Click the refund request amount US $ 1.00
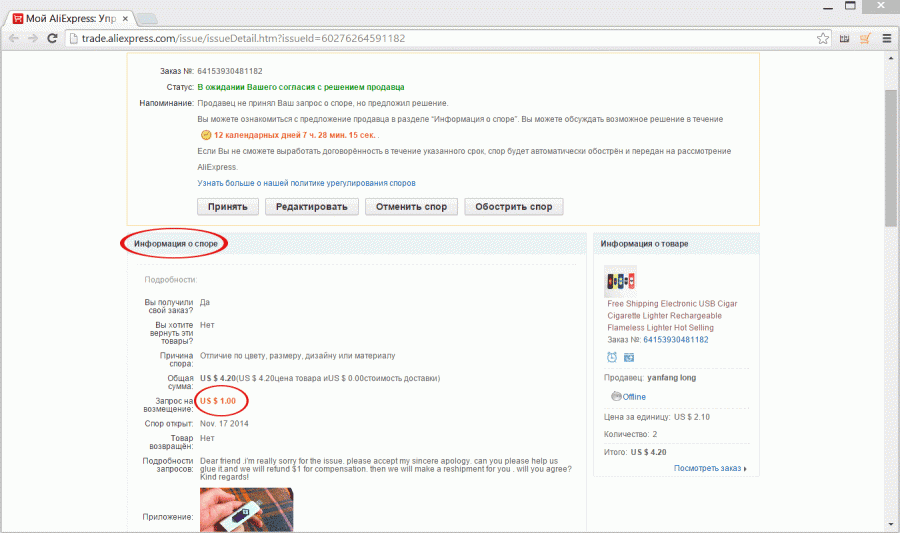The image size is (900, 533). click(218, 401)
